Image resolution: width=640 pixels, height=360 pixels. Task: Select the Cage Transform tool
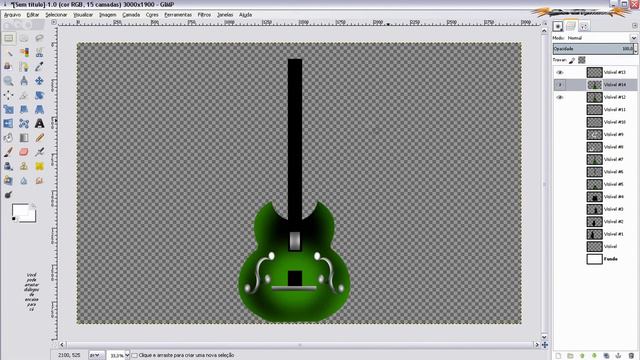24,123
